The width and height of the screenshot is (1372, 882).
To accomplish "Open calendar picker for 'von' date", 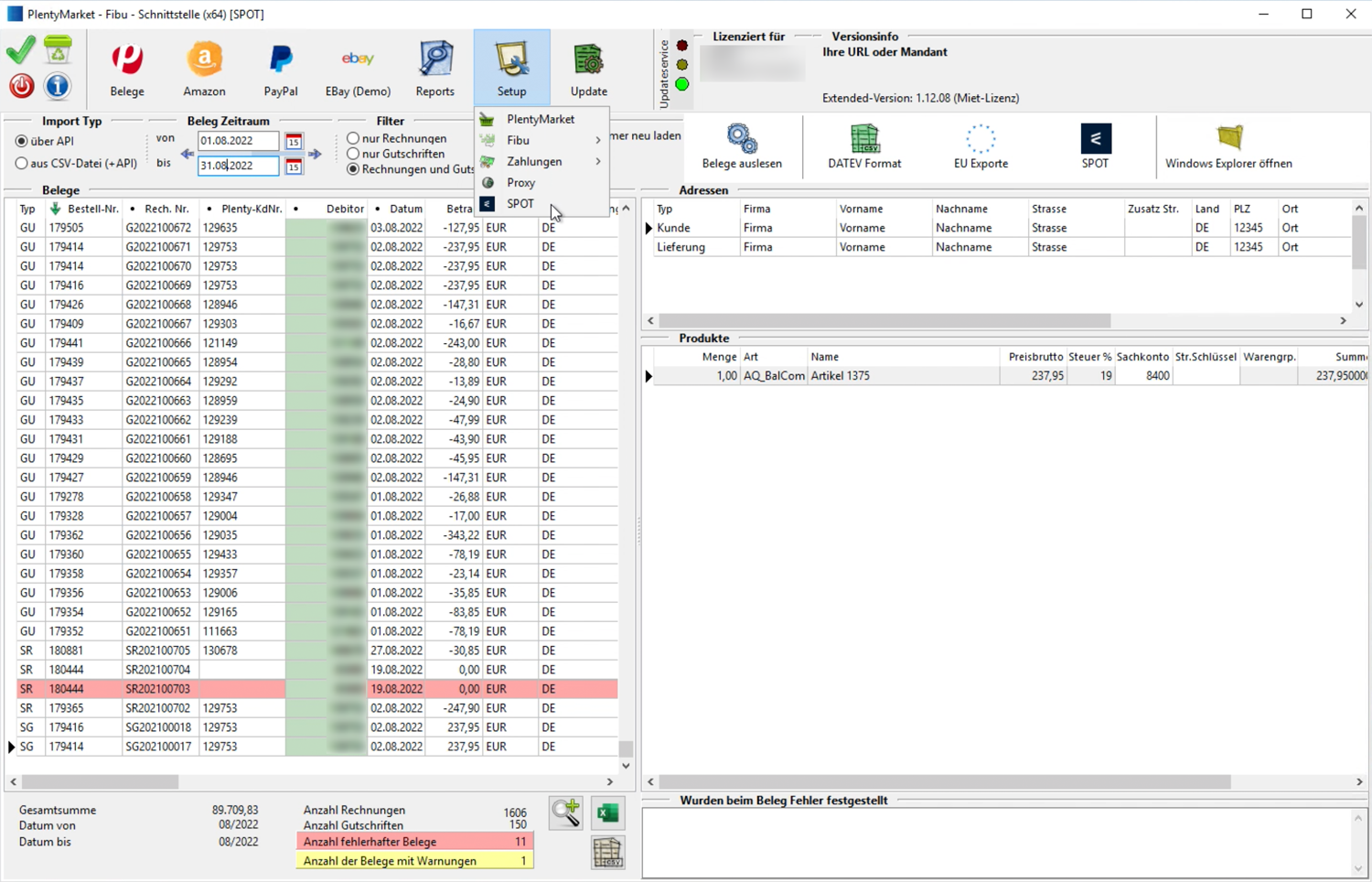I will tap(294, 142).
